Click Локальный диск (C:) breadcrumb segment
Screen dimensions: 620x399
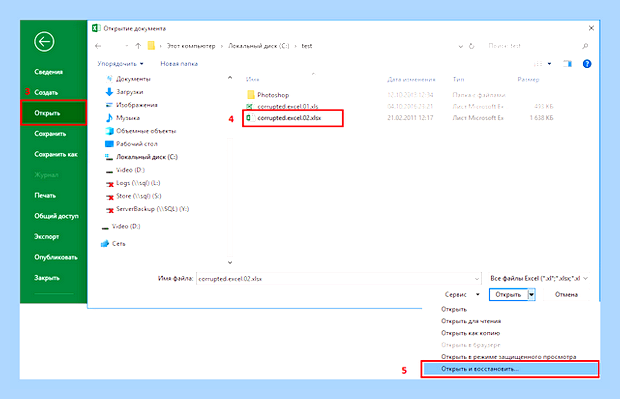coord(259,46)
